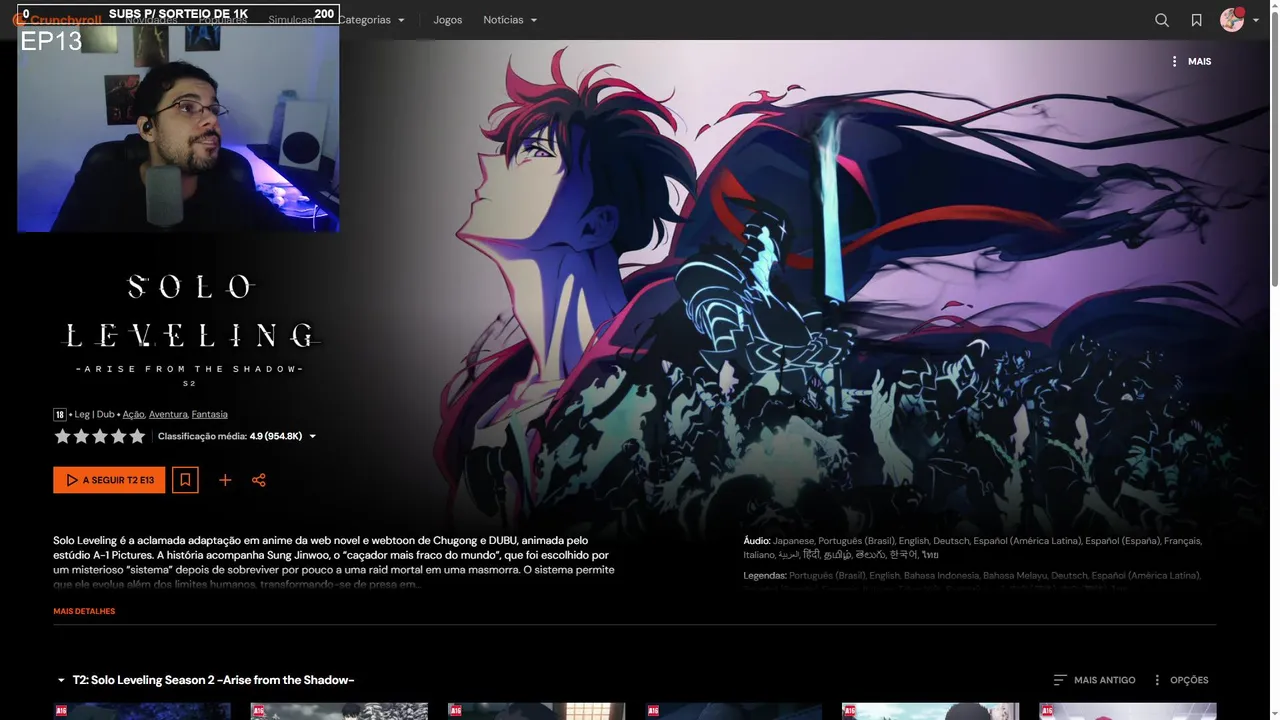Click the Solo Leveling title logo
The image size is (1280, 720).
(189, 330)
